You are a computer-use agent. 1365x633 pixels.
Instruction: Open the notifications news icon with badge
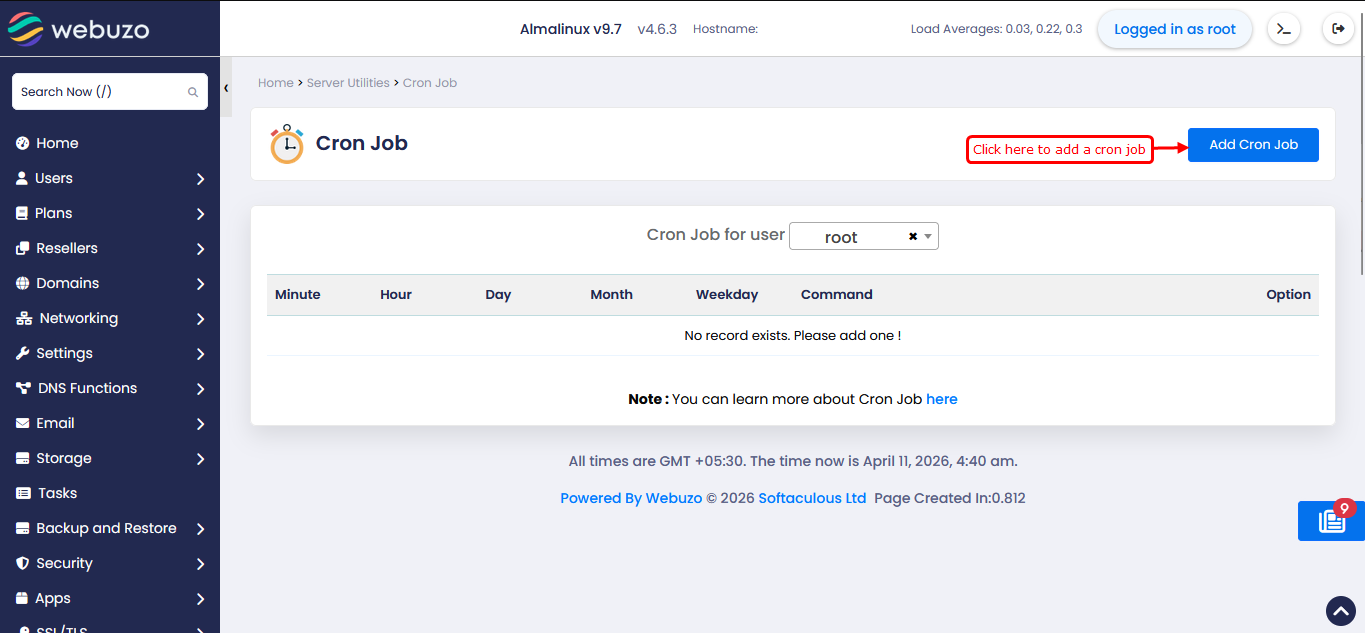(x=1331, y=521)
